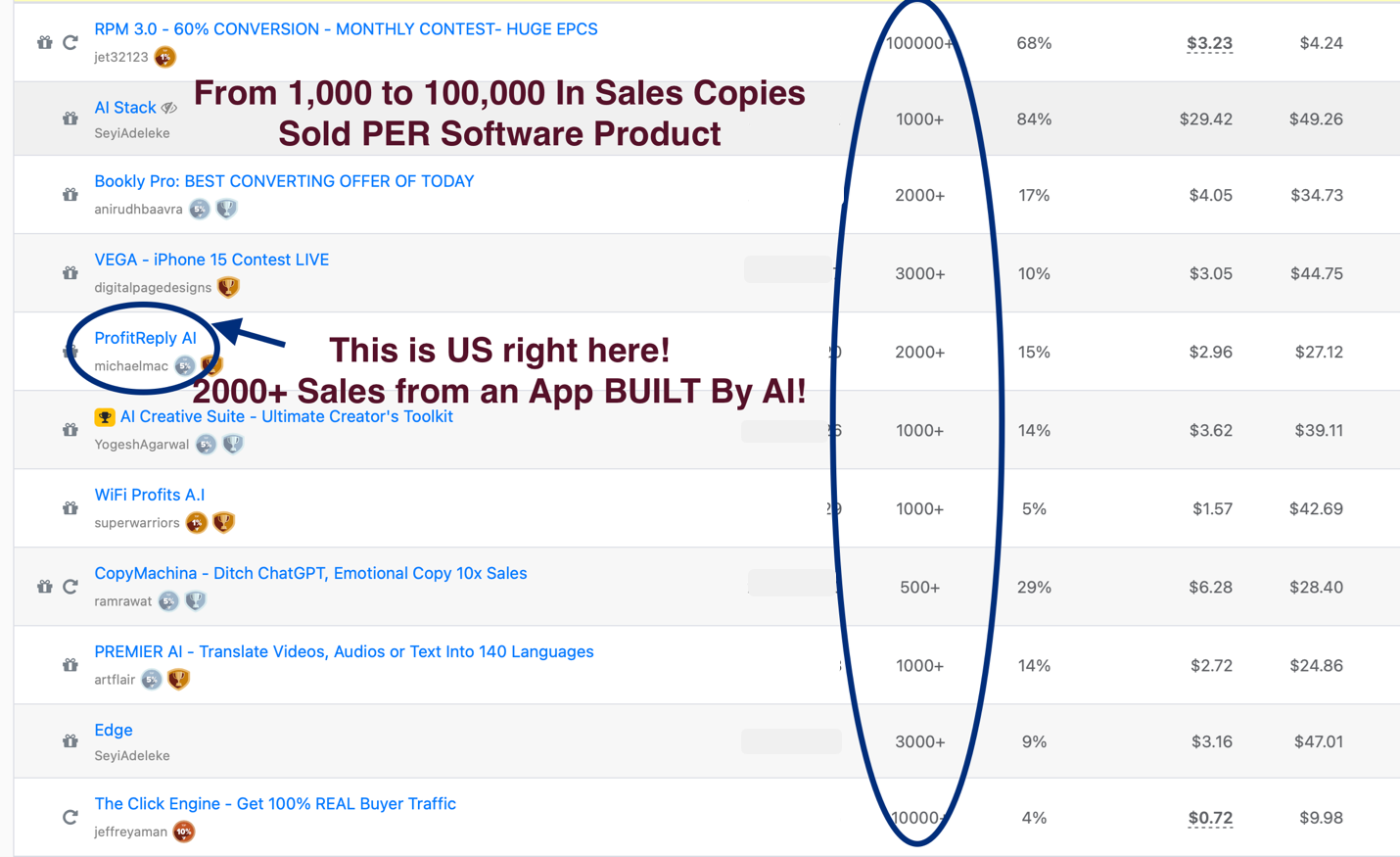This screenshot has height=857, width=1400.
Task: Open the WiFi Profits A.I listing
Action: tap(149, 495)
